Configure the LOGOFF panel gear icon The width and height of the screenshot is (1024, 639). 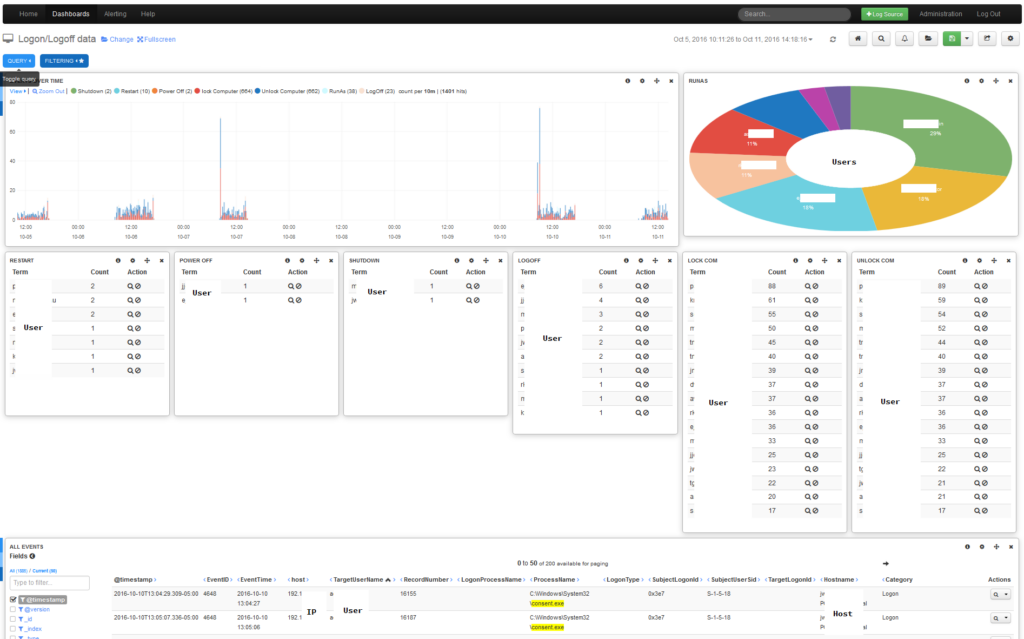[x=641, y=261]
